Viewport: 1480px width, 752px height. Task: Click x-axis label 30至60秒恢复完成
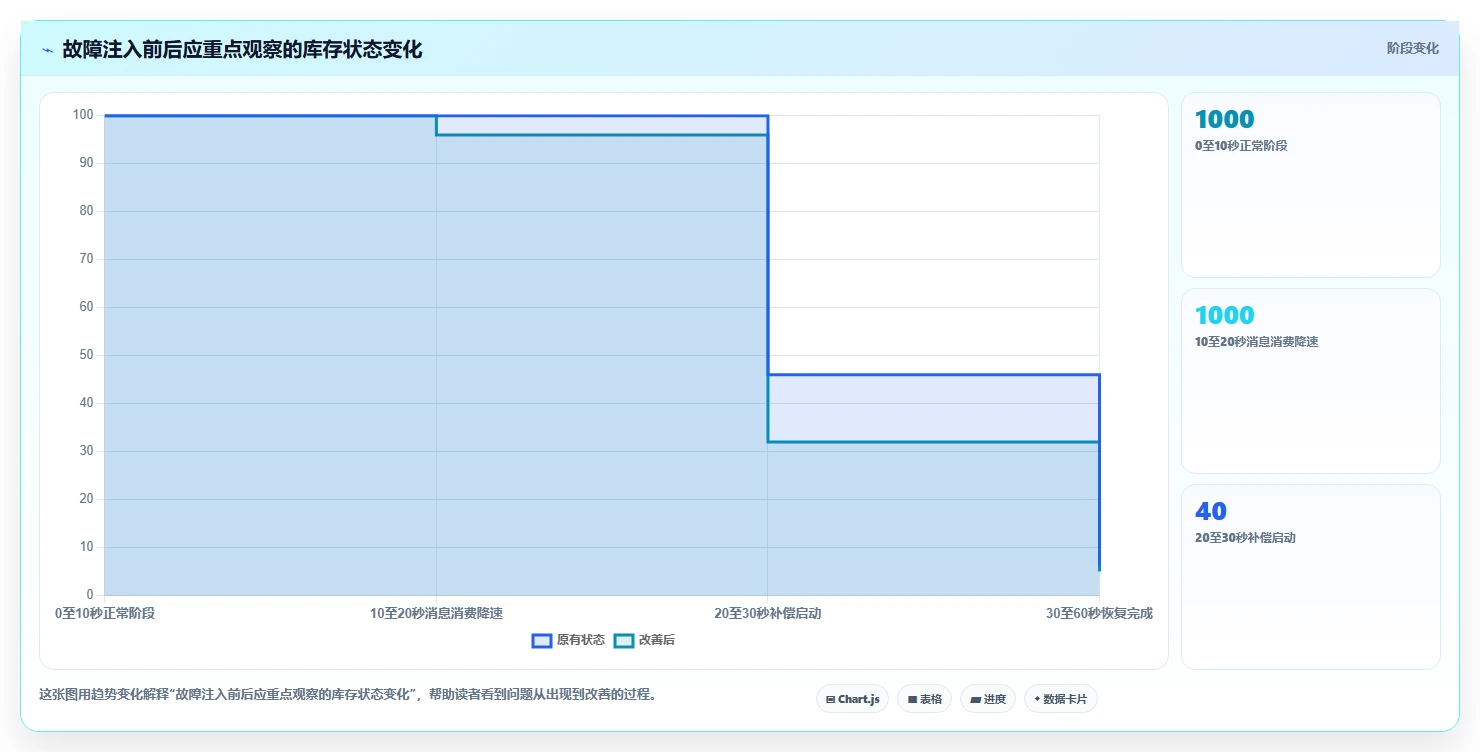click(x=1099, y=613)
